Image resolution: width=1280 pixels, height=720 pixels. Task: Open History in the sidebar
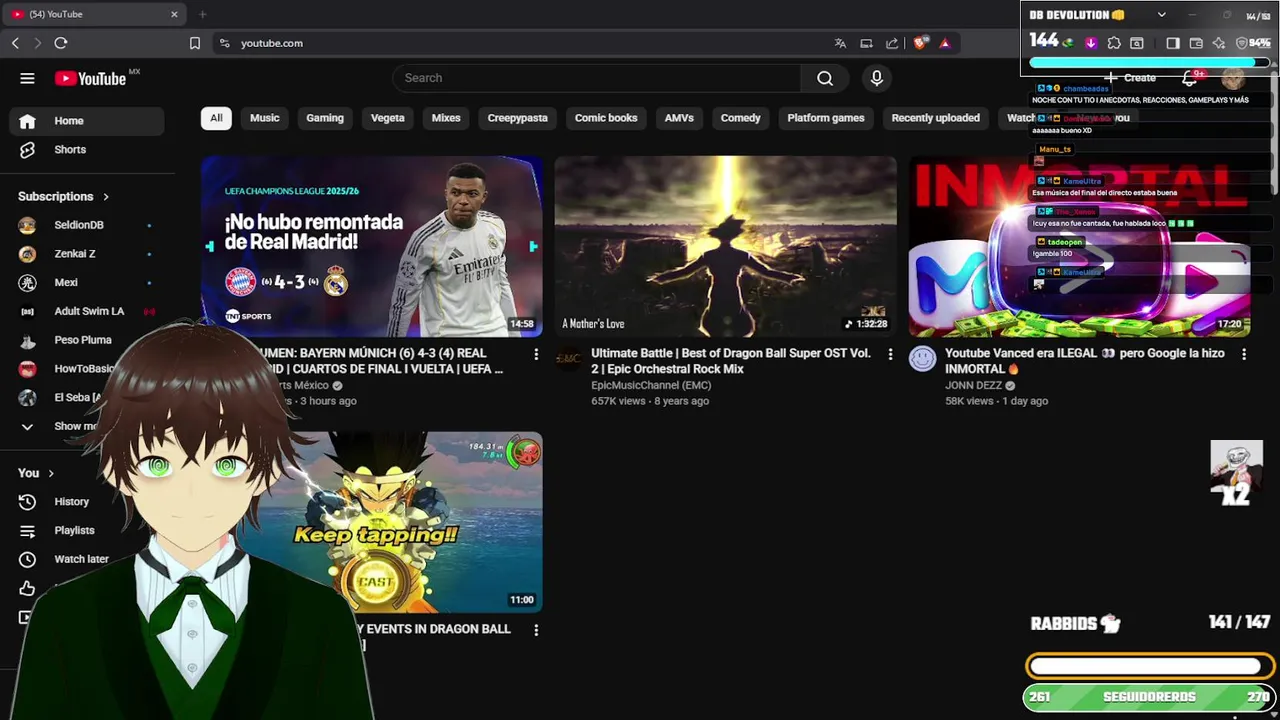(71, 502)
